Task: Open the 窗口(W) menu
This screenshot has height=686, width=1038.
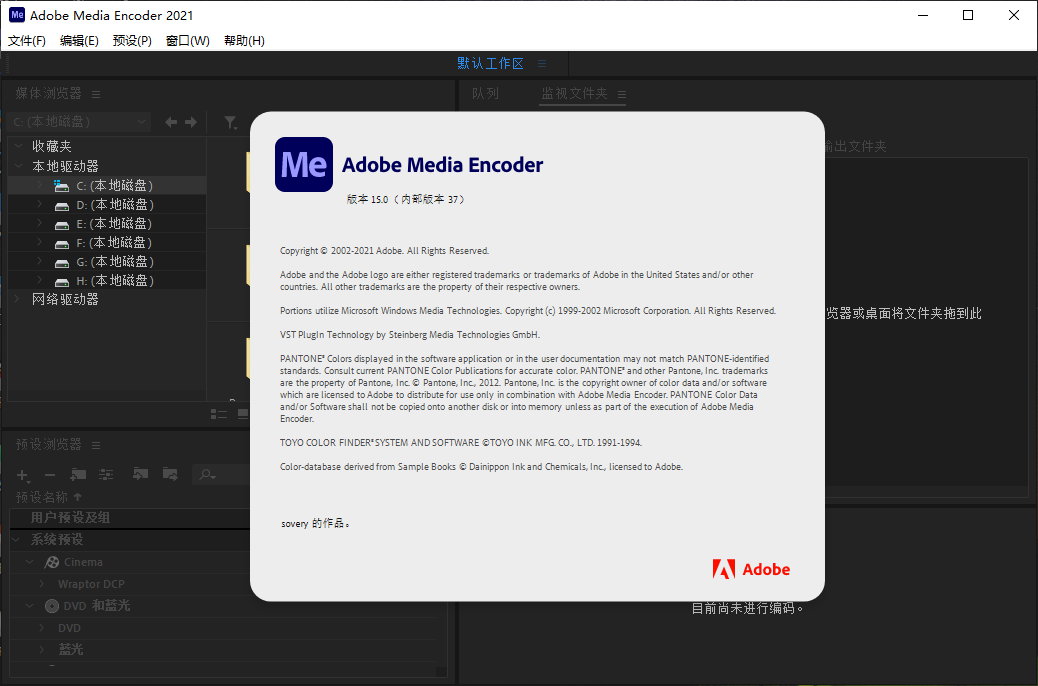Action: pyautogui.click(x=187, y=41)
